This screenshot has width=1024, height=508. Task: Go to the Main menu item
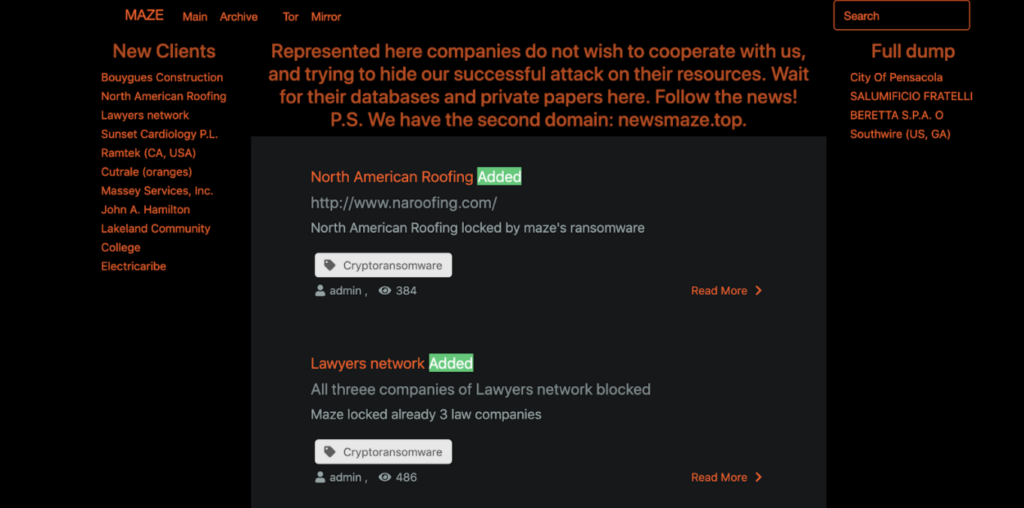click(x=195, y=17)
